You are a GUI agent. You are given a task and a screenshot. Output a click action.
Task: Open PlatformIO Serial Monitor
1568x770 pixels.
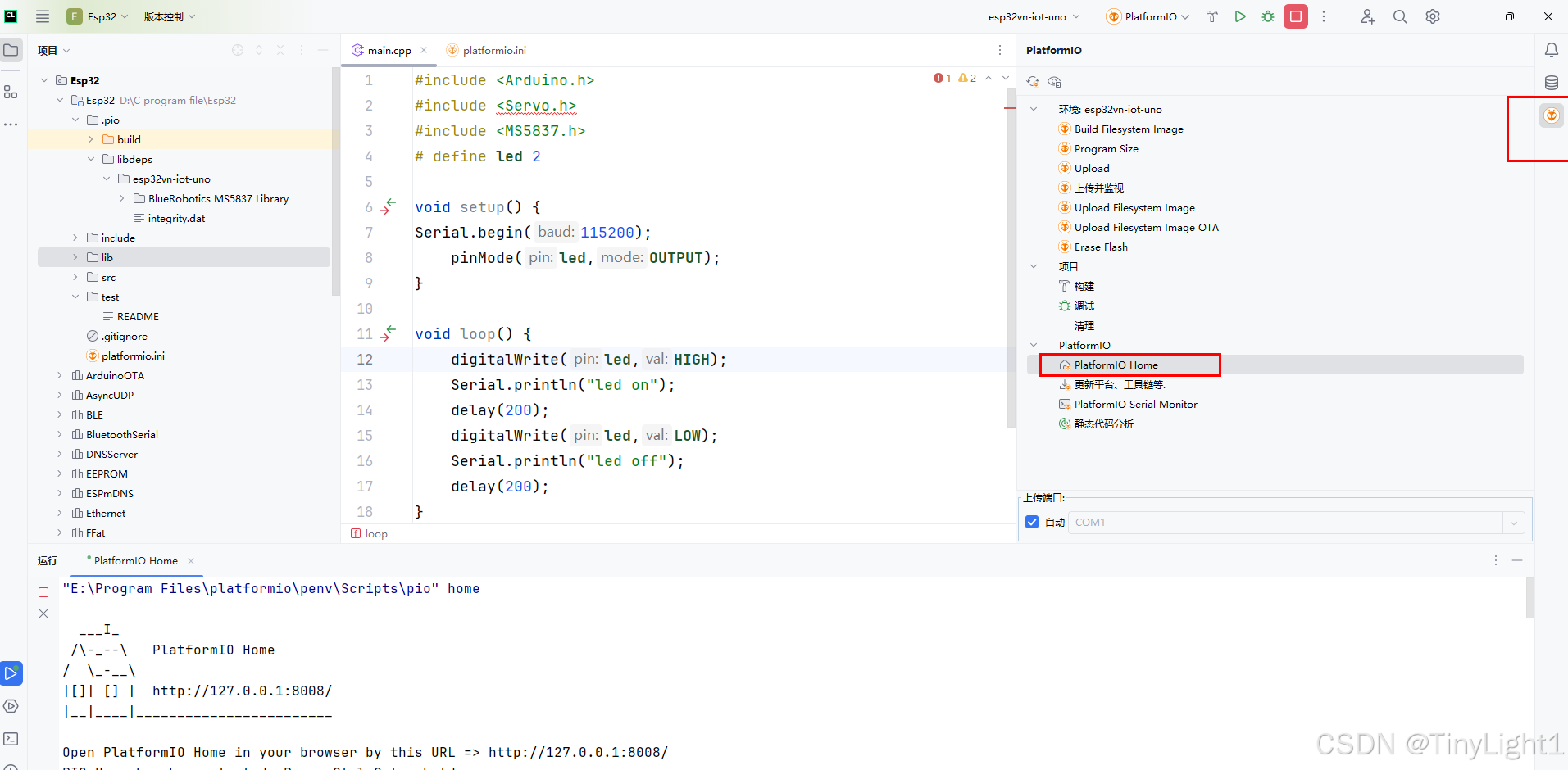(1136, 404)
